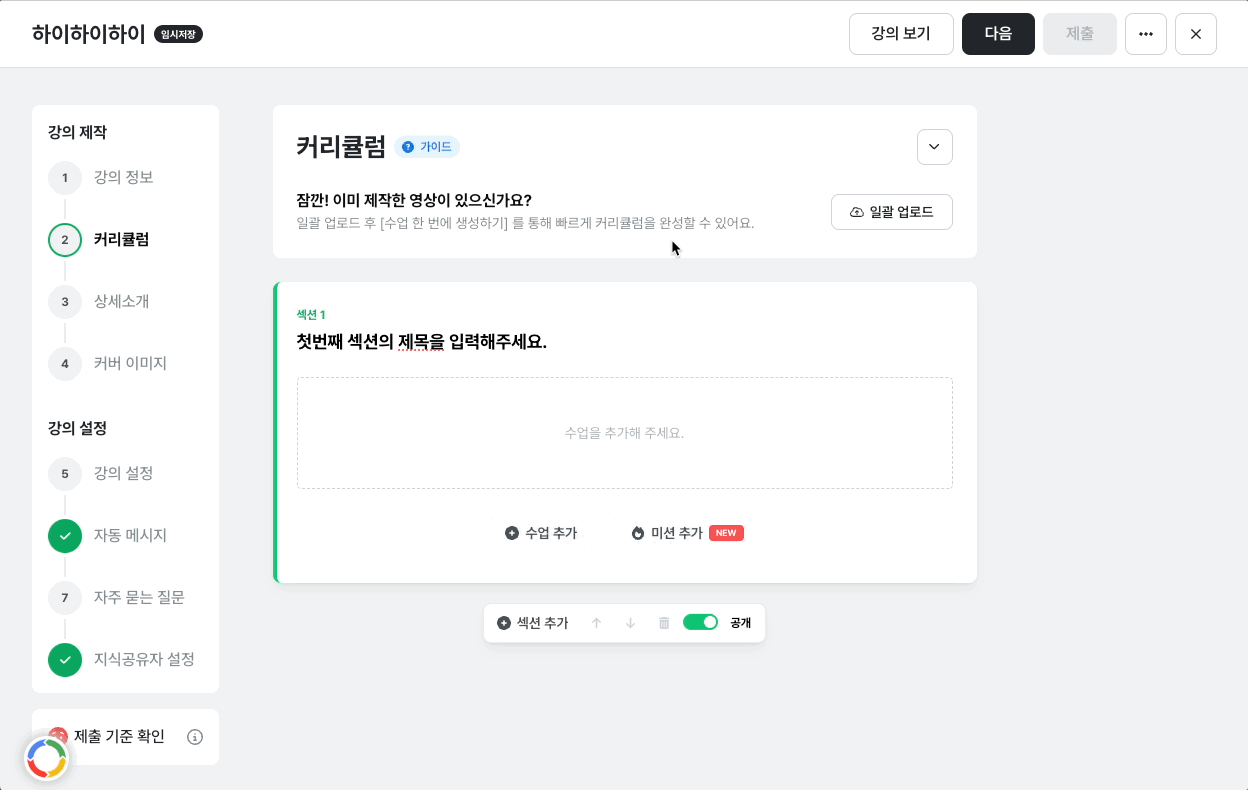
Task: Select step 2 커리큘럼
Action: point(100,240)
